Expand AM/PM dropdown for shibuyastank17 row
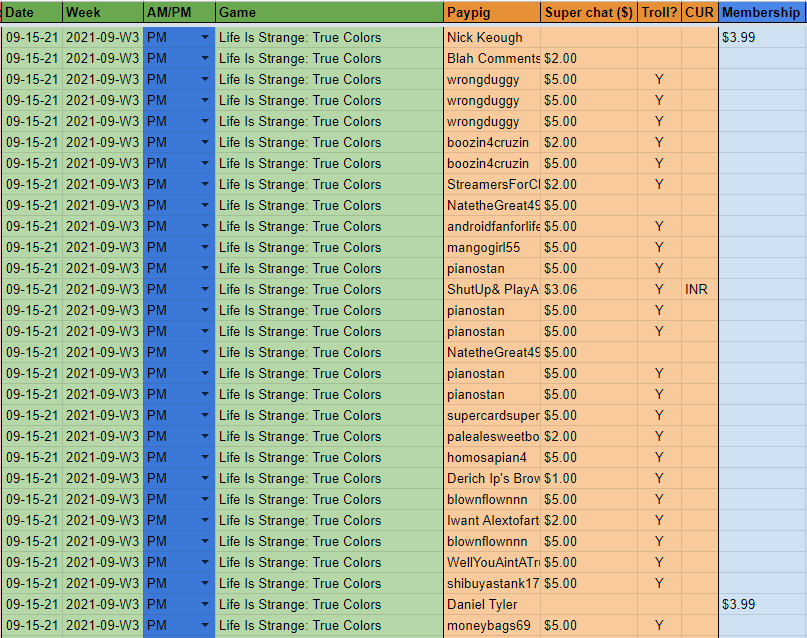 click(205, 583)
